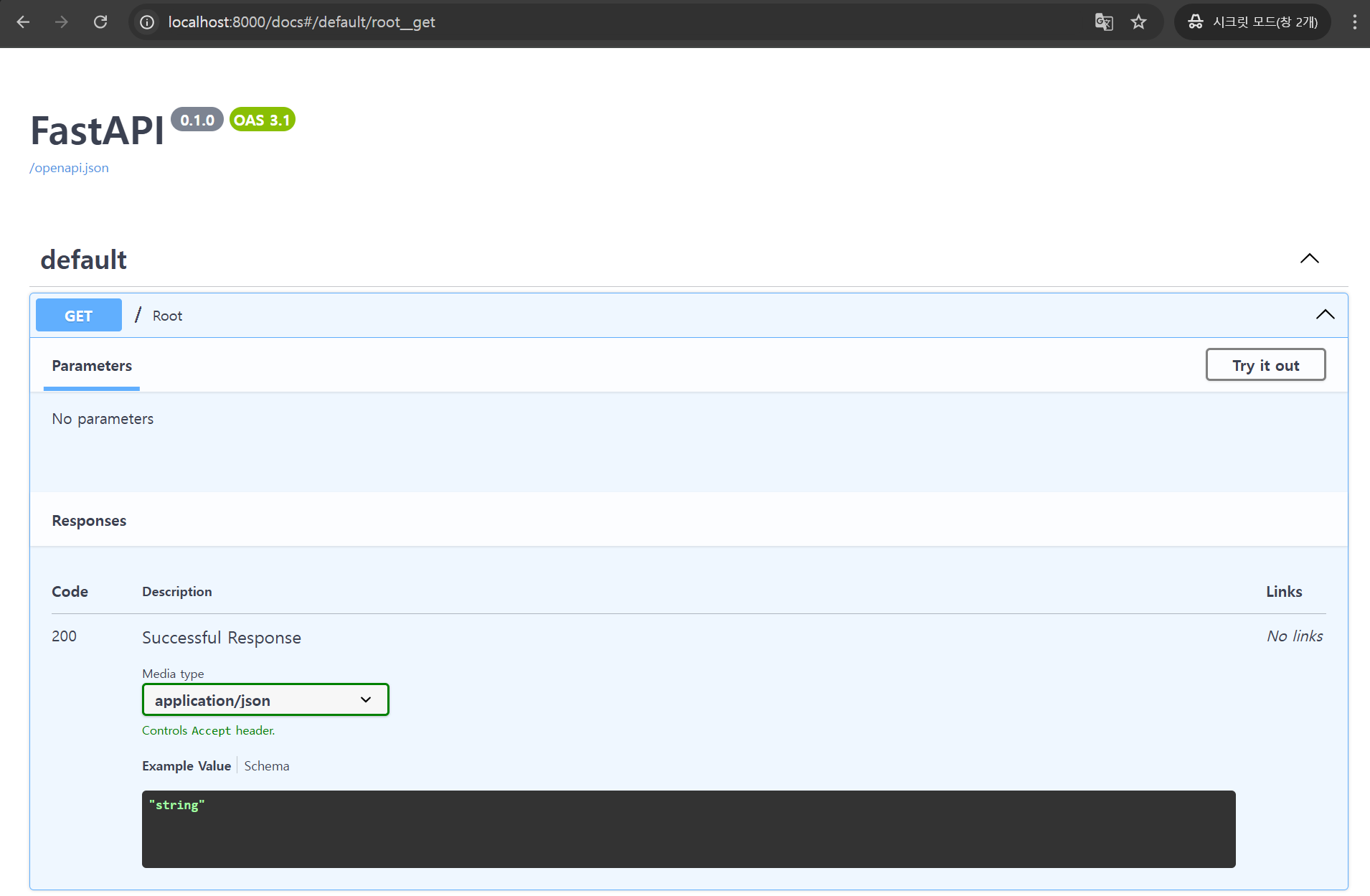View site information icon in address bar

[147, 22]
